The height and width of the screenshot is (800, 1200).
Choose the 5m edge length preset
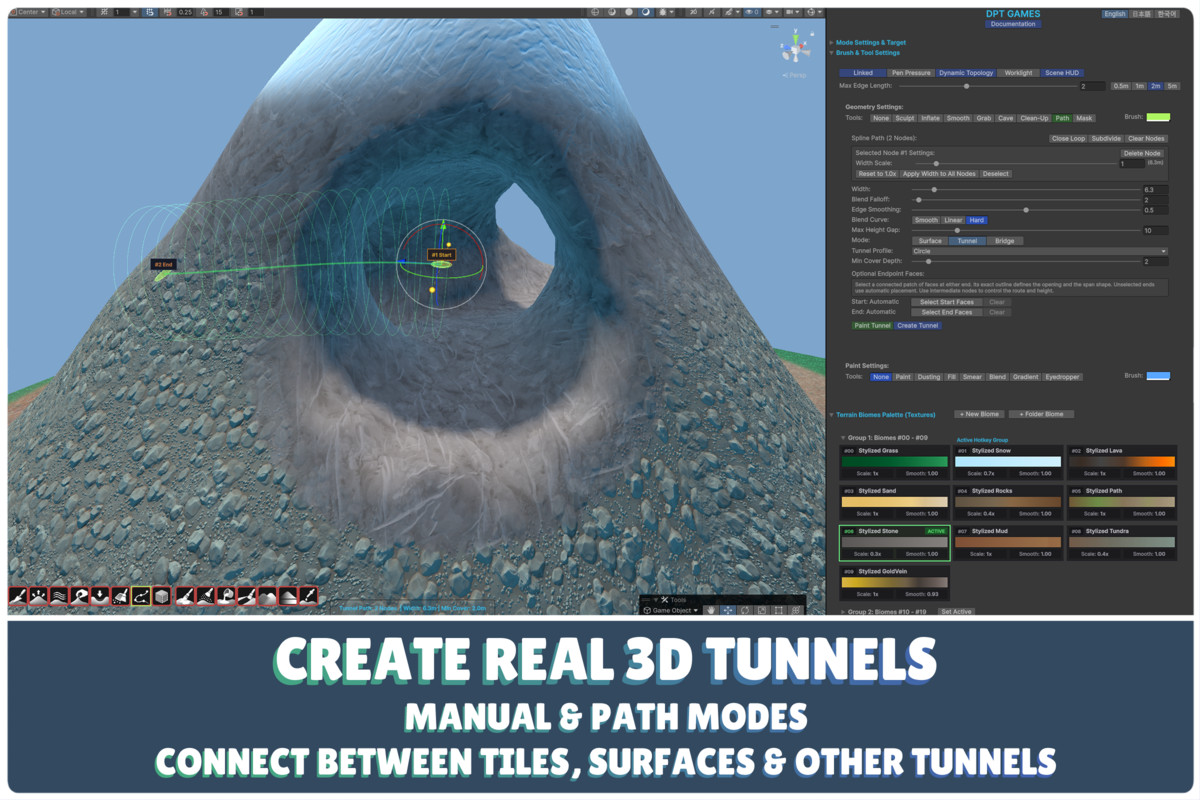1172,86
